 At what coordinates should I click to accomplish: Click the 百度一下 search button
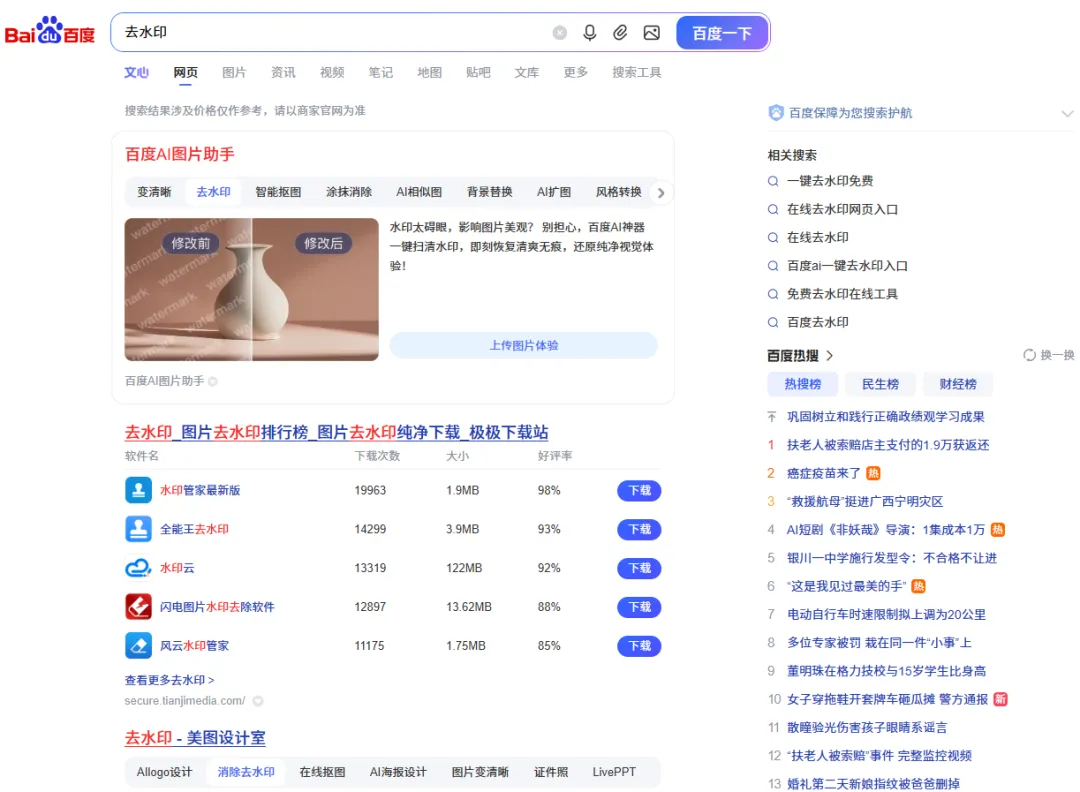click(x=721, y=32)
